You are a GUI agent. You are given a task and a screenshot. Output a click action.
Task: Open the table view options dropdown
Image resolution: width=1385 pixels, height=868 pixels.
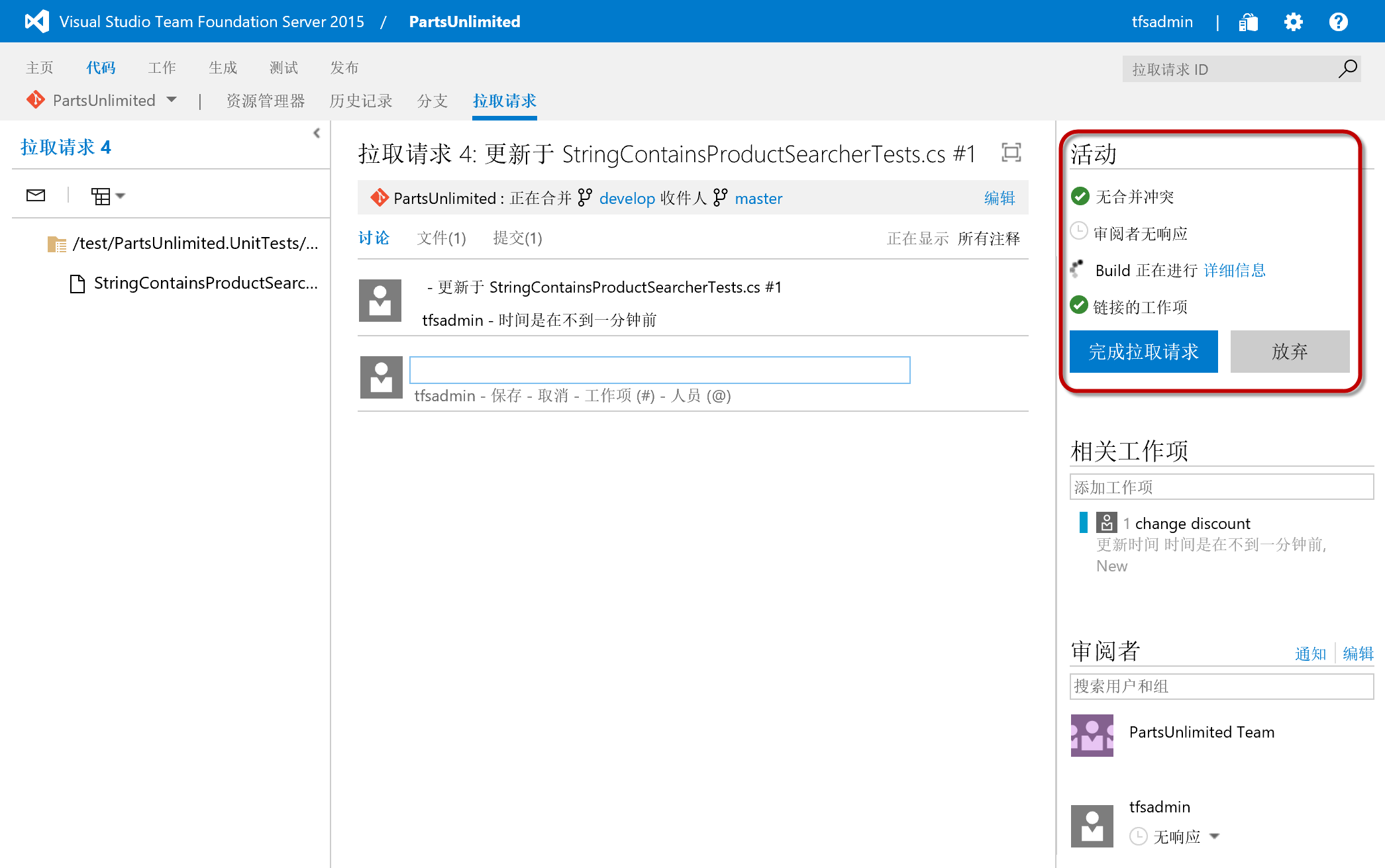pyautogui.click(x=108, y=196)
